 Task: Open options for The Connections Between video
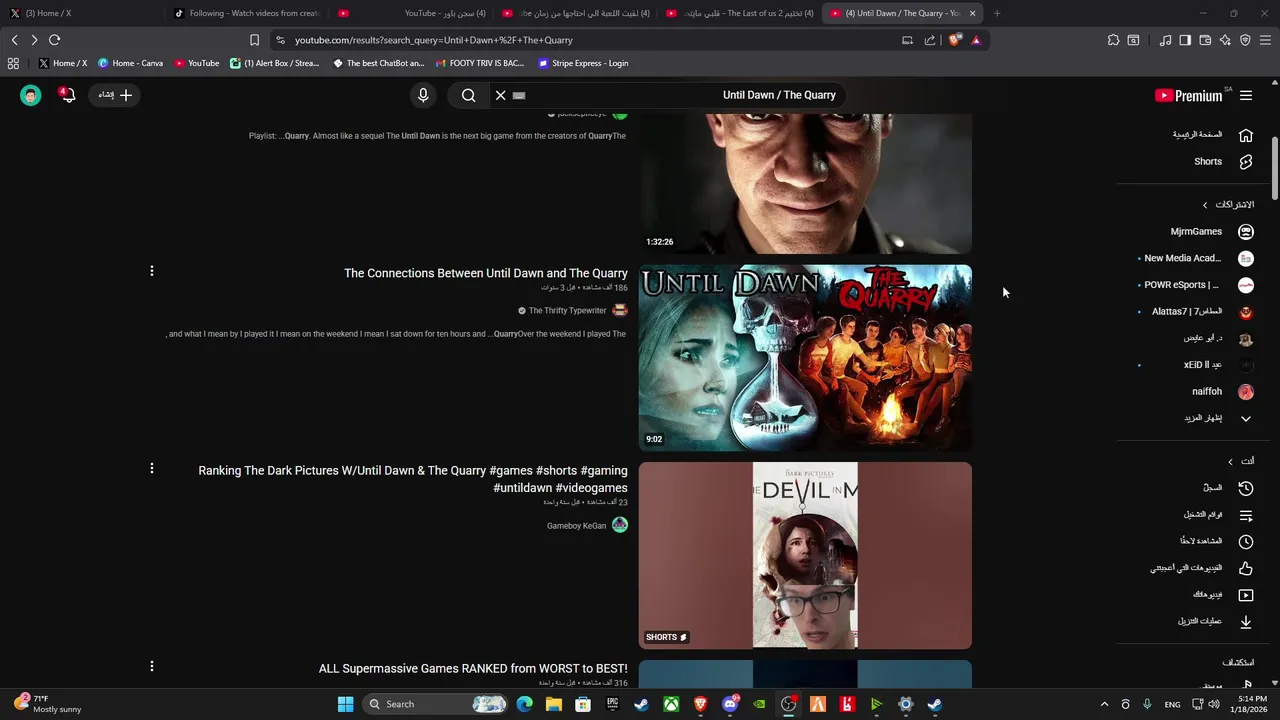[152, 271]
